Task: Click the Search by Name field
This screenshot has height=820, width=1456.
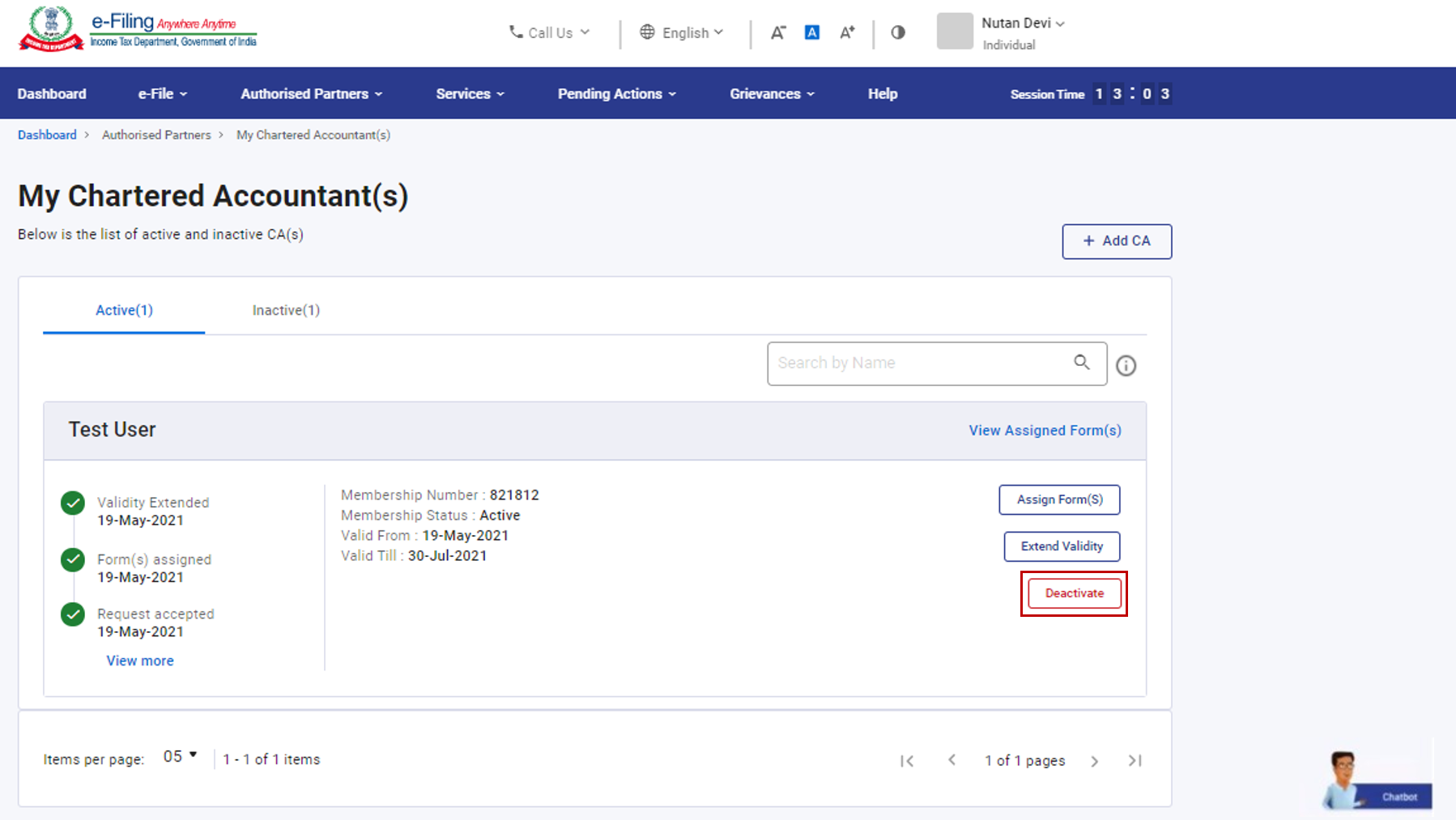Action: (x=919, y=363)
